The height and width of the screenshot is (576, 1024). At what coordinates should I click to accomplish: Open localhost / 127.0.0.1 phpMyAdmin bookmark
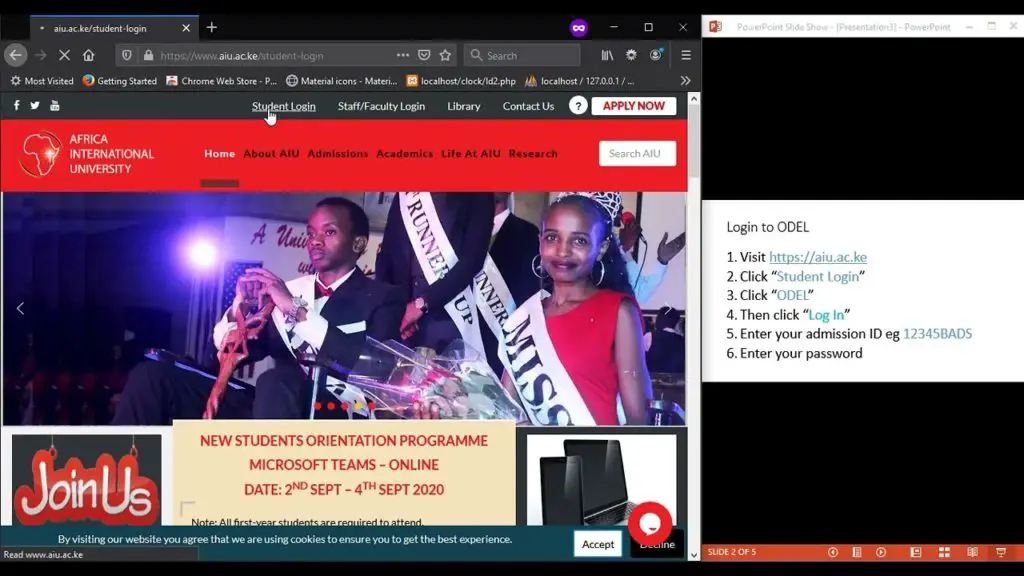(x=579, y=81)
